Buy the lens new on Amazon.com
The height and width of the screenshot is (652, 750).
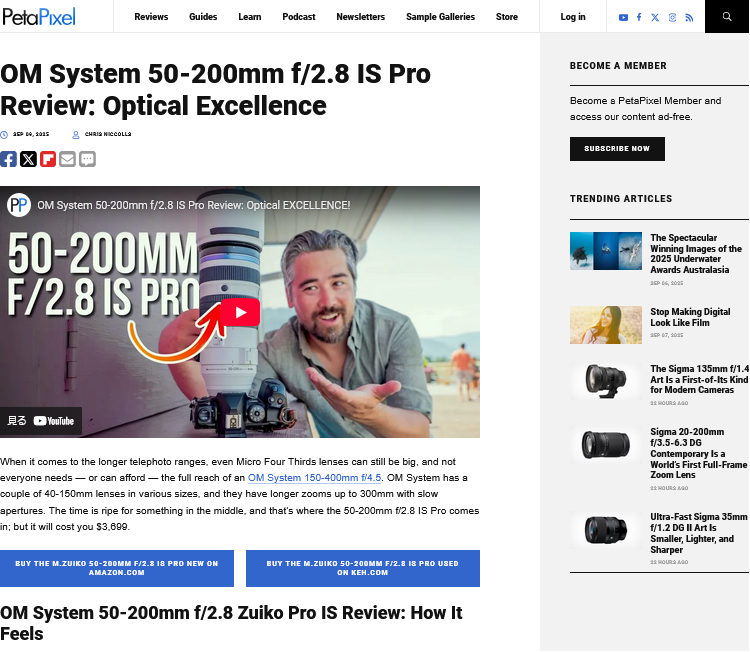click(117, 568)
